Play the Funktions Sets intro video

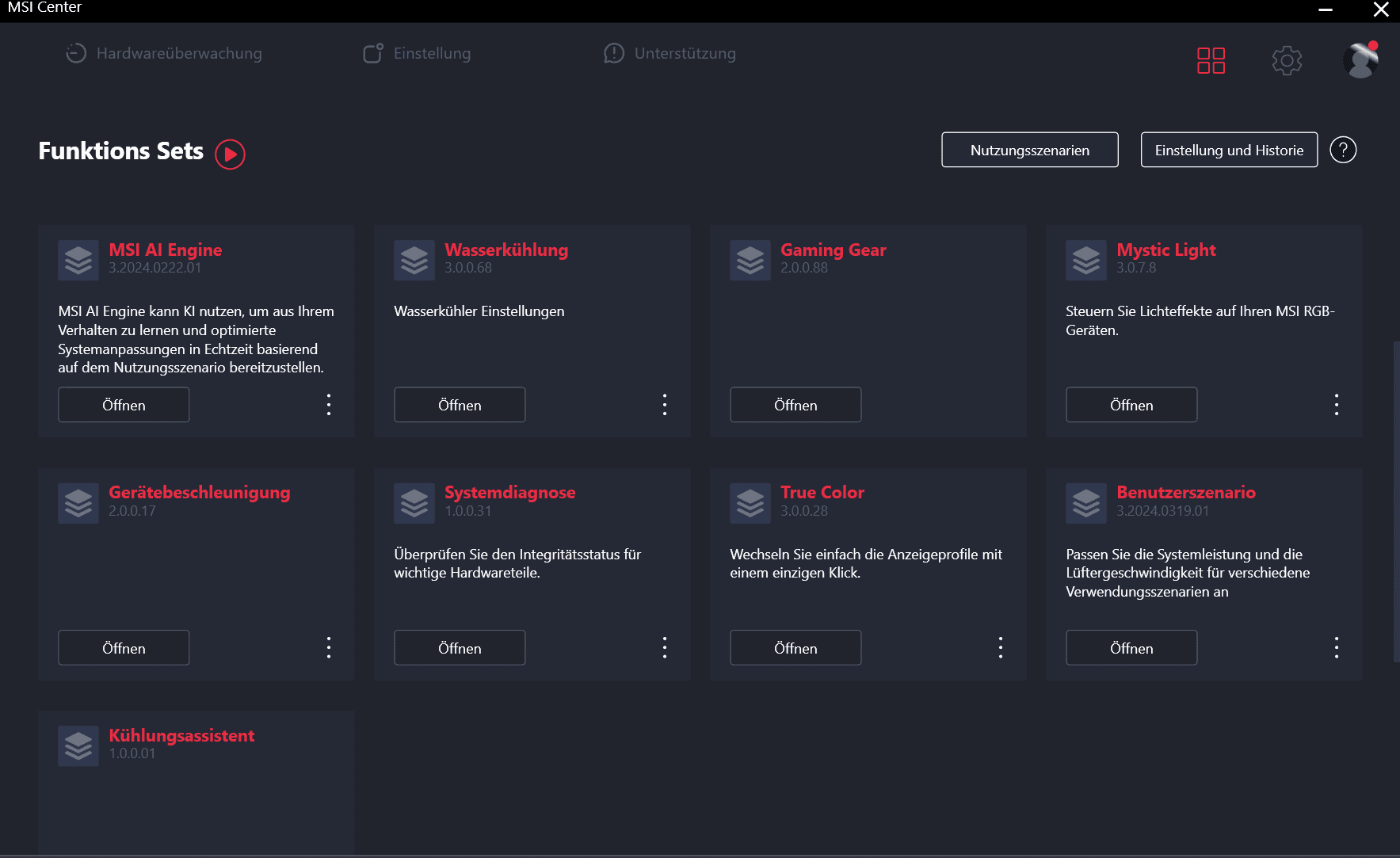tap(231, 154)
